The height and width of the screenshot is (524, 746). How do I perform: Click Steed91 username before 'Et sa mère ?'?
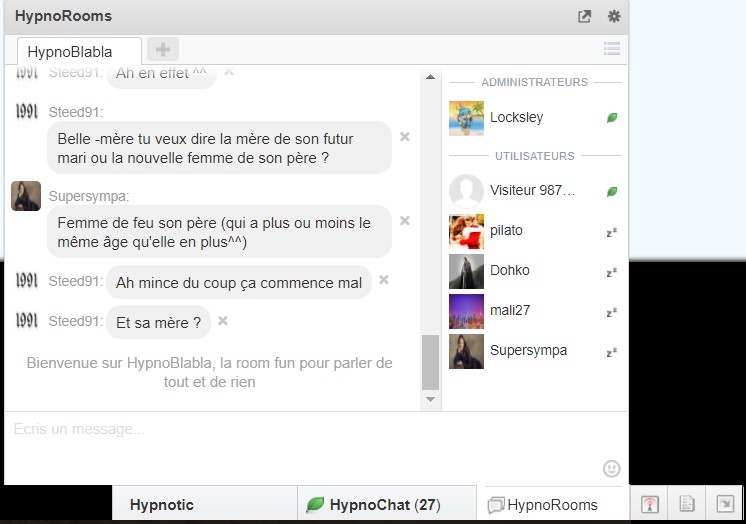[76, 321]
